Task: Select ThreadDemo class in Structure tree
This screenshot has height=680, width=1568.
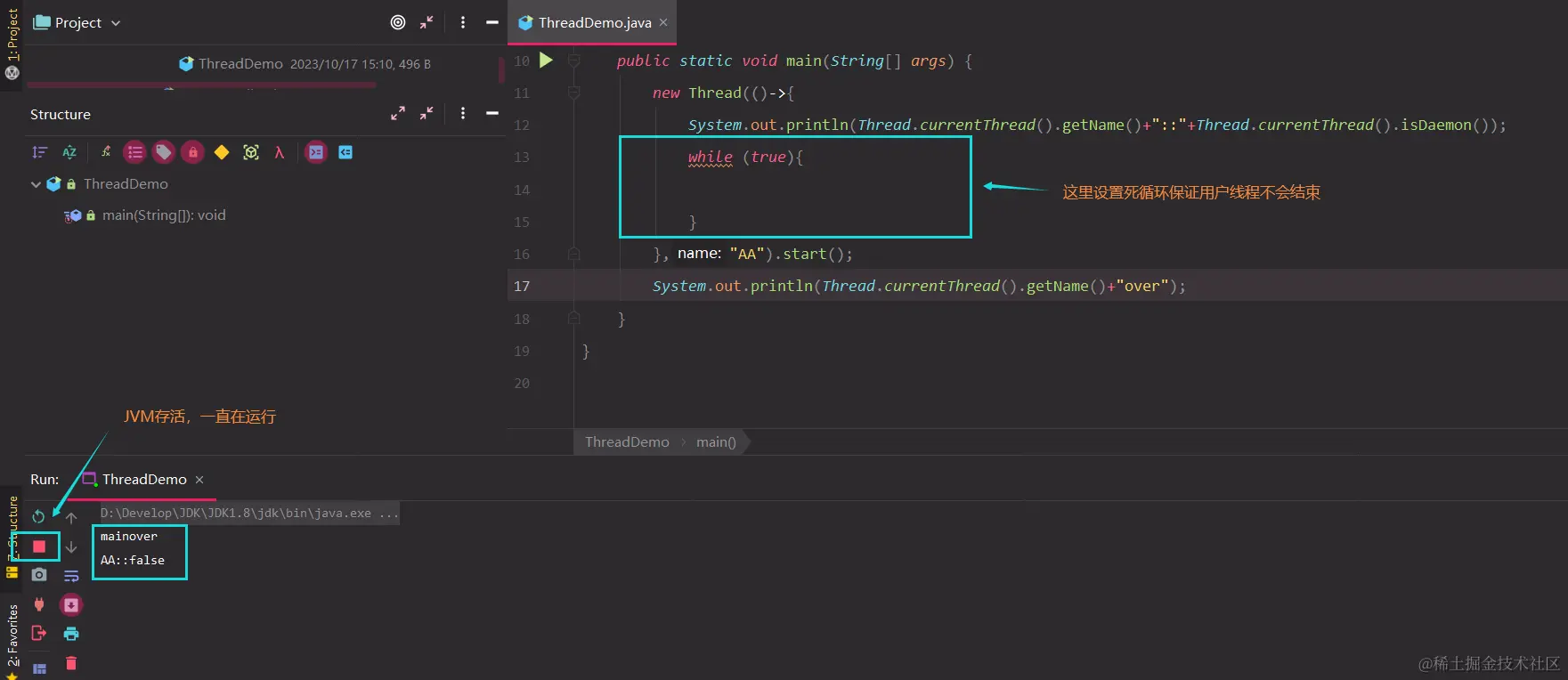Action: coord(126,184)
